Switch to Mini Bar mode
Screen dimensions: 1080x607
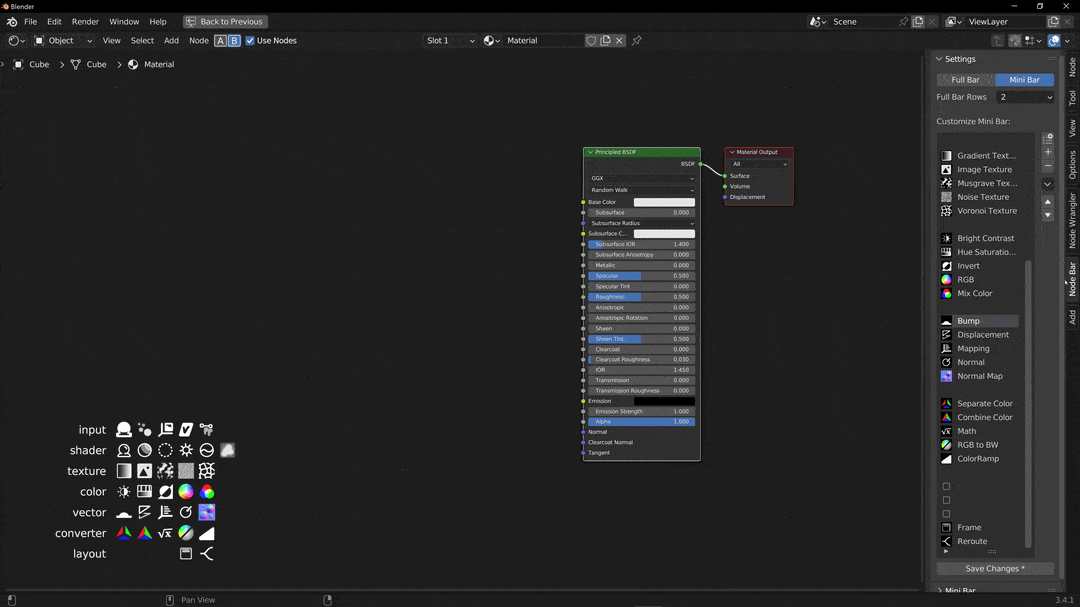[1024, 80]
